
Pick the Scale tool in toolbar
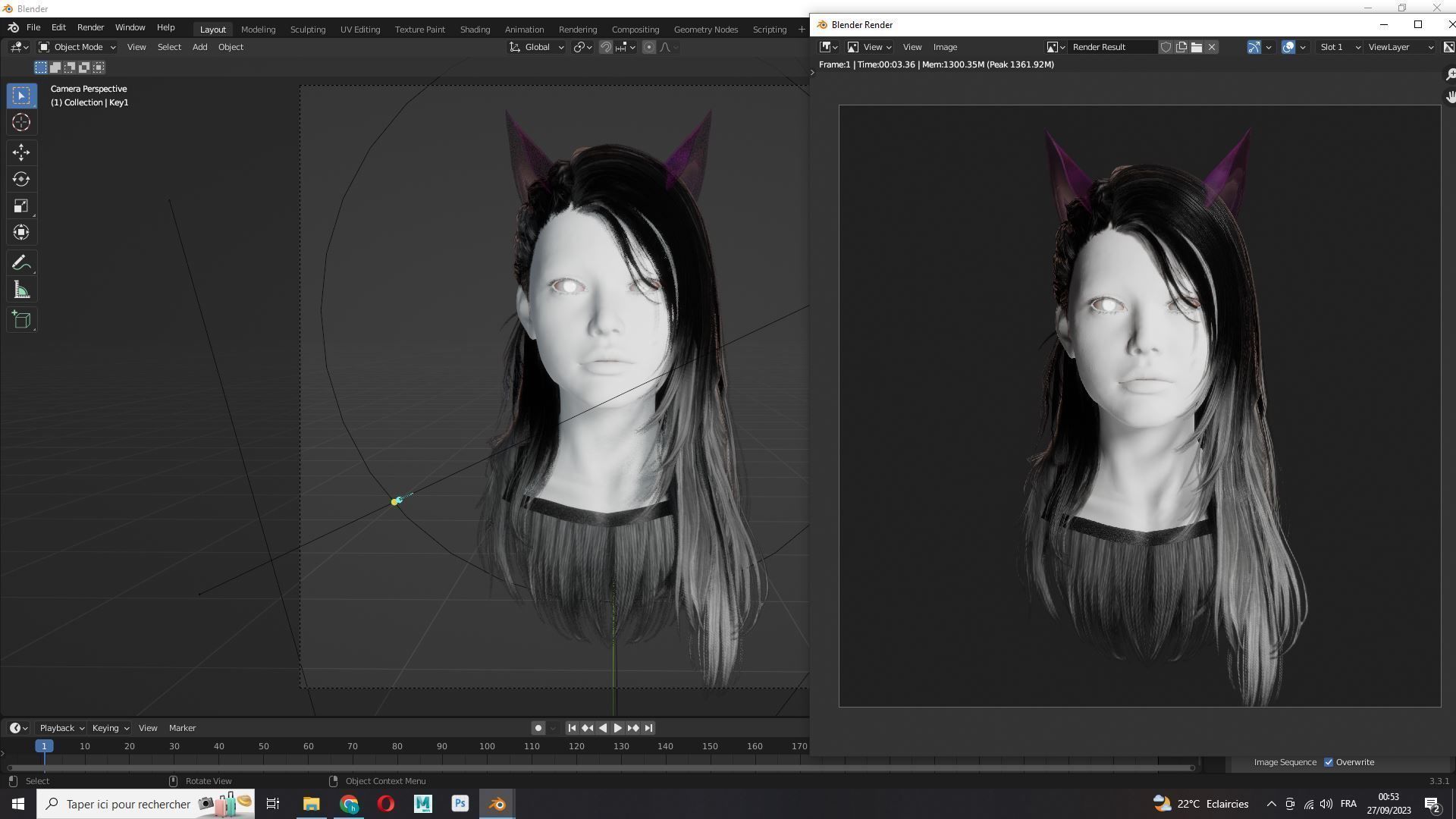pyautogui.click(x=21, y=206)
